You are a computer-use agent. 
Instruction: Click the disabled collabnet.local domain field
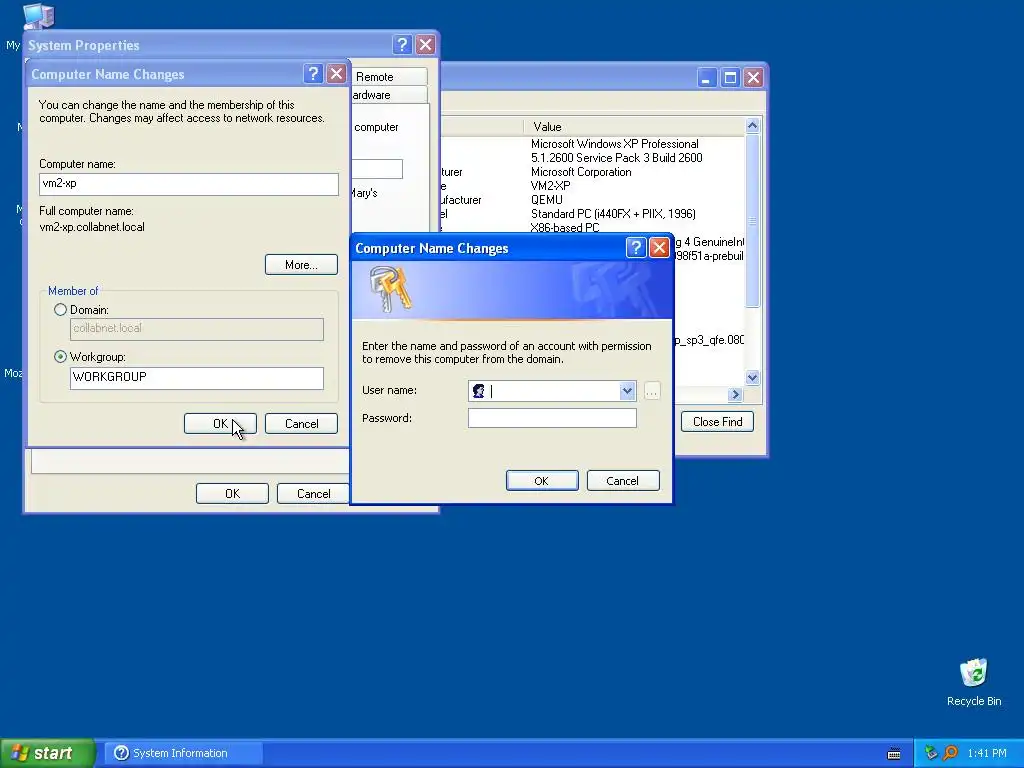(197, 328)
